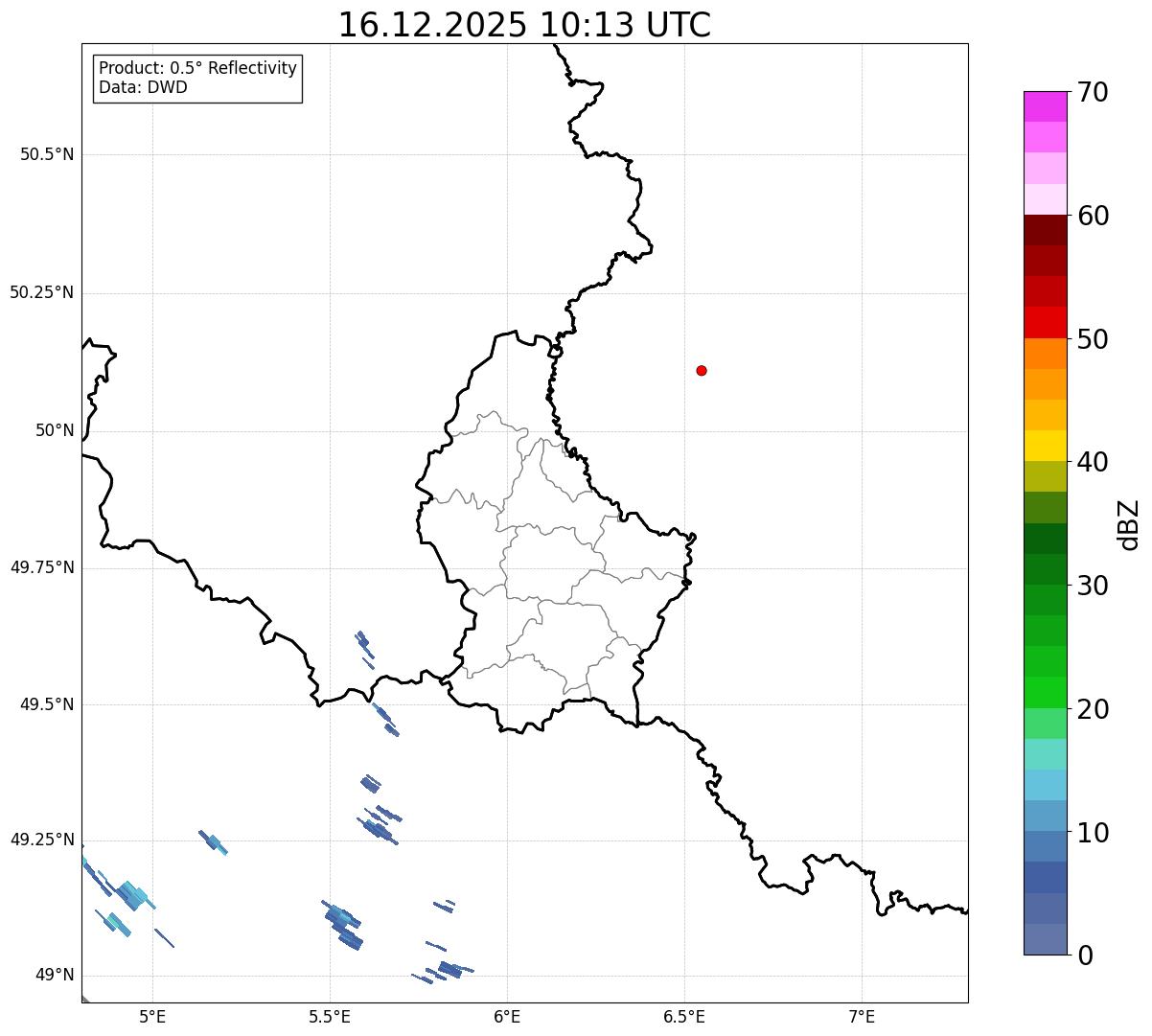1152x1036 pixels.
Task: Click the 'Data: DWD' label
Action: pos(143,88)
